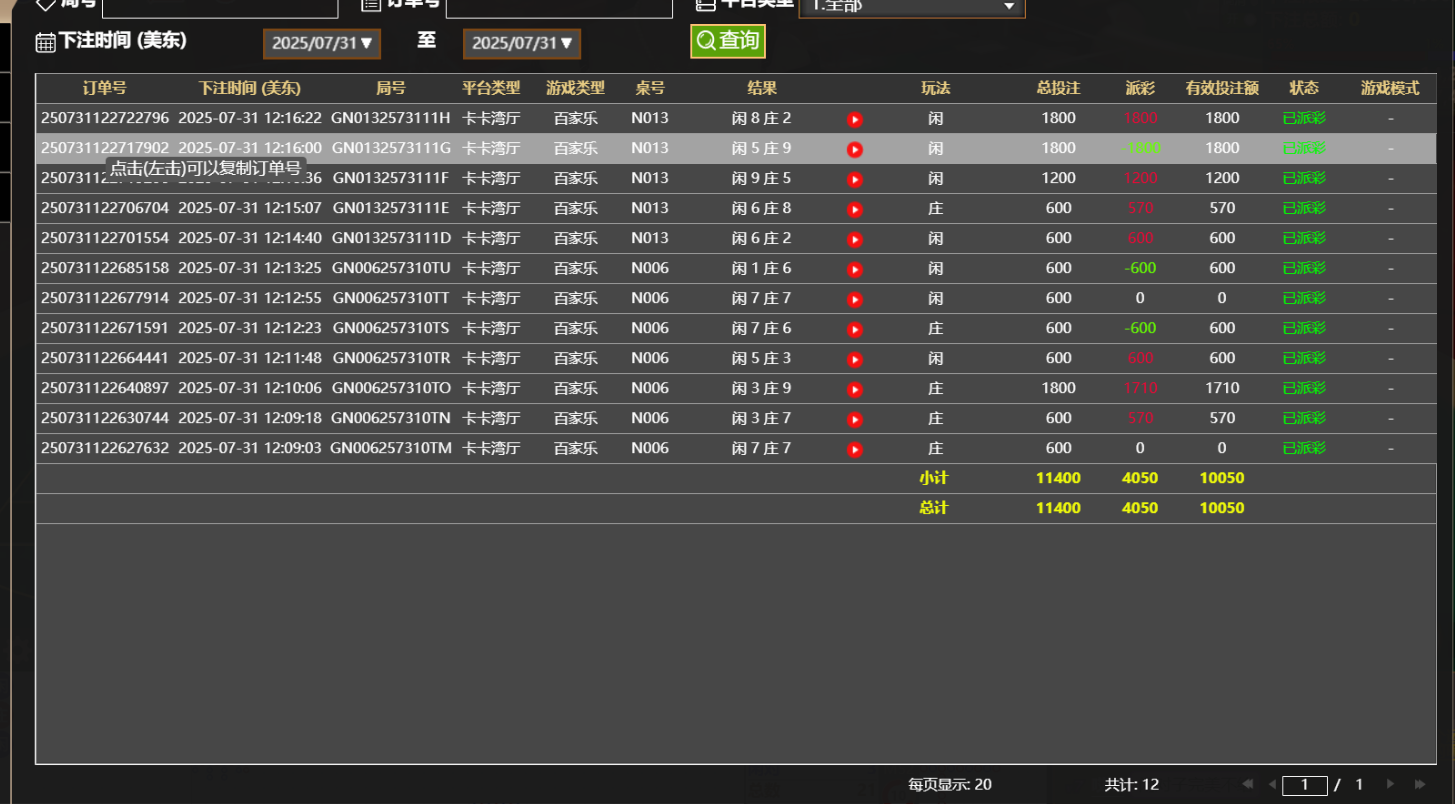Jump to the first page arrow

1247,785
